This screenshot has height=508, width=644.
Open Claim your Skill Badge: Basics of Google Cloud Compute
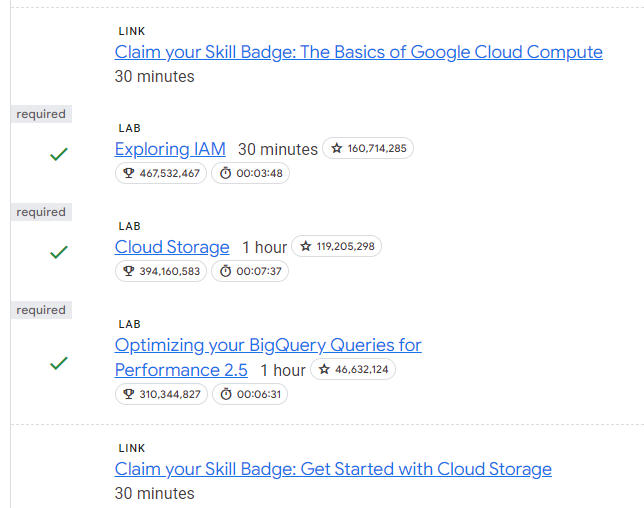(359, 52)
